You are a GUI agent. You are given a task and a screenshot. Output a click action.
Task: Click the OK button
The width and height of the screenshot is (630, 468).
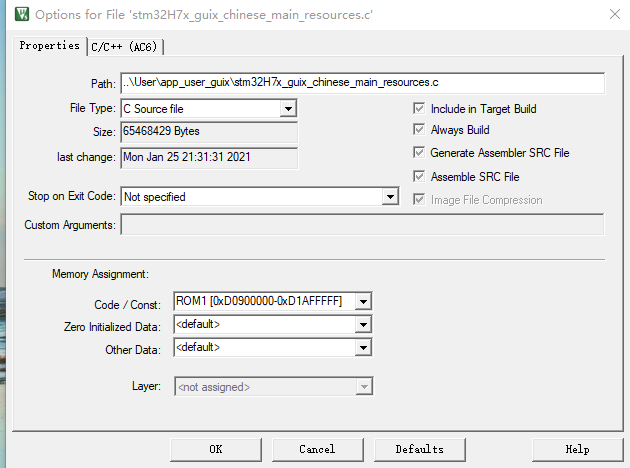point(216,450)
